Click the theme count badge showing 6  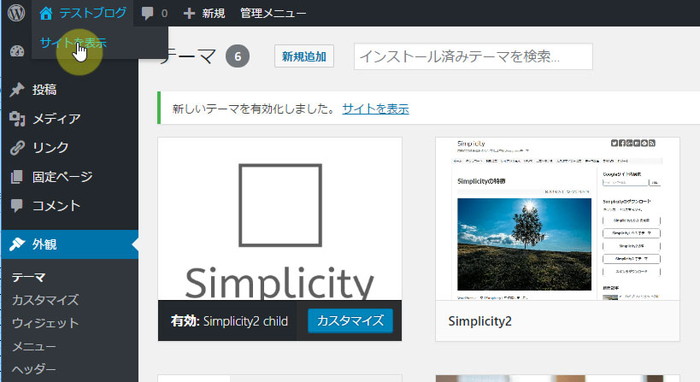pos(238,56)
